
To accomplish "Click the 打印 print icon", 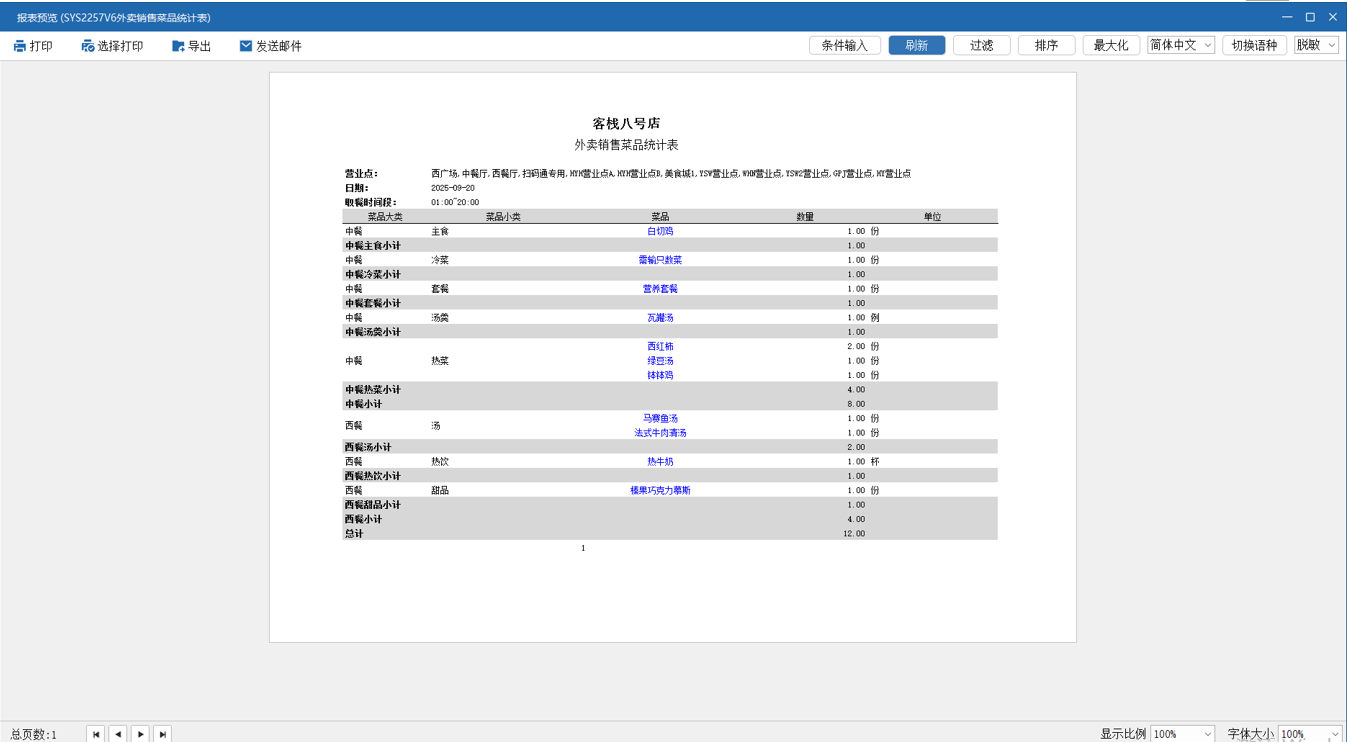I will pyautogui.click(x=20, y=46).
